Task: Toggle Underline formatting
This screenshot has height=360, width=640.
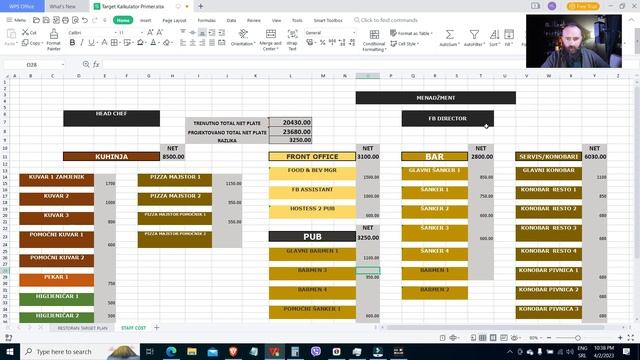Action: (x=91, y=42)
